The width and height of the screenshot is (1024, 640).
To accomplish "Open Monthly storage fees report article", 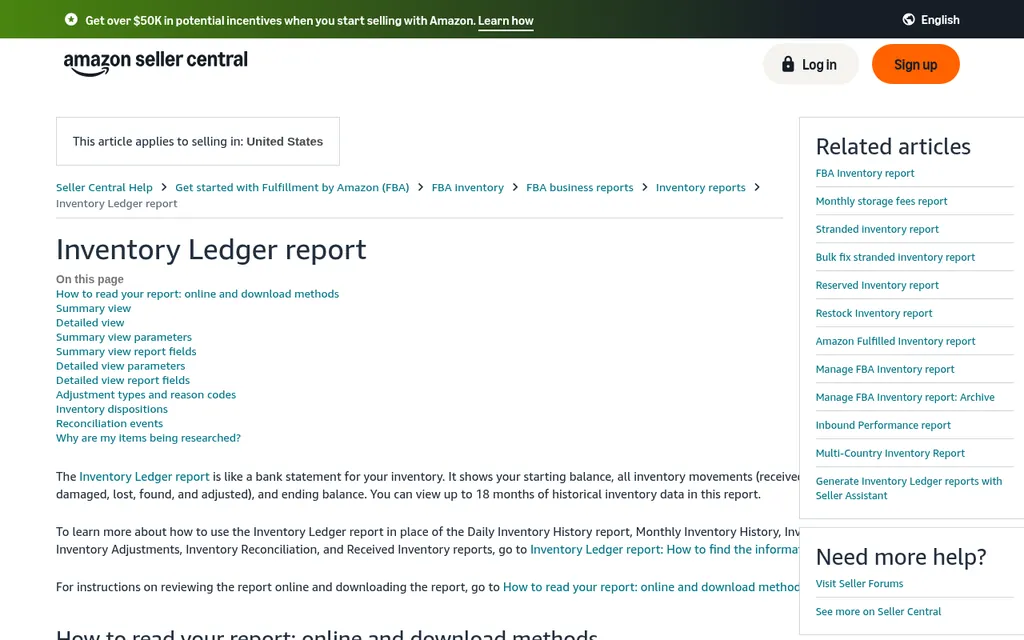I will tap(881, 201).
